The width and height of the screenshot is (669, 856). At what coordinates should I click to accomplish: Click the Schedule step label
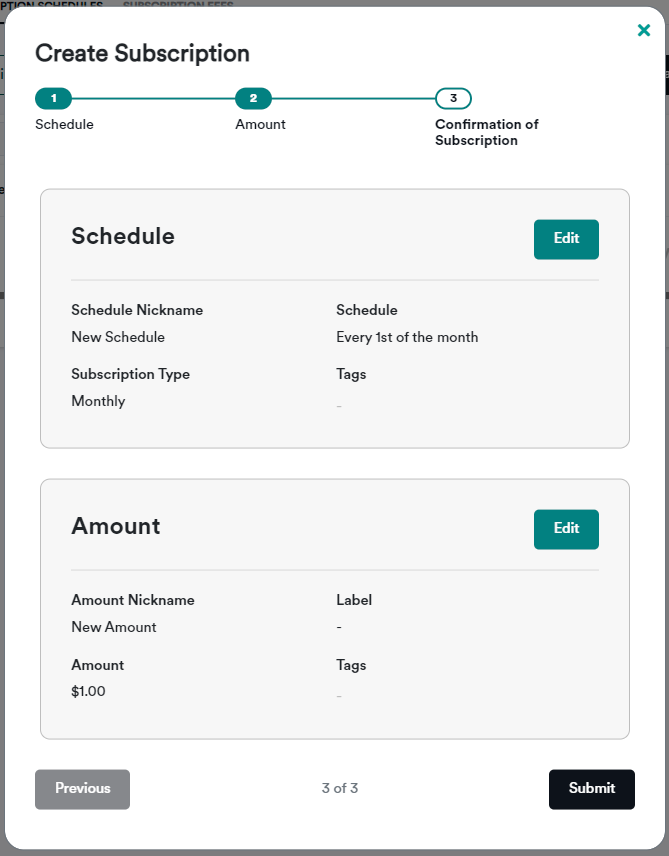tap(64, 124)
